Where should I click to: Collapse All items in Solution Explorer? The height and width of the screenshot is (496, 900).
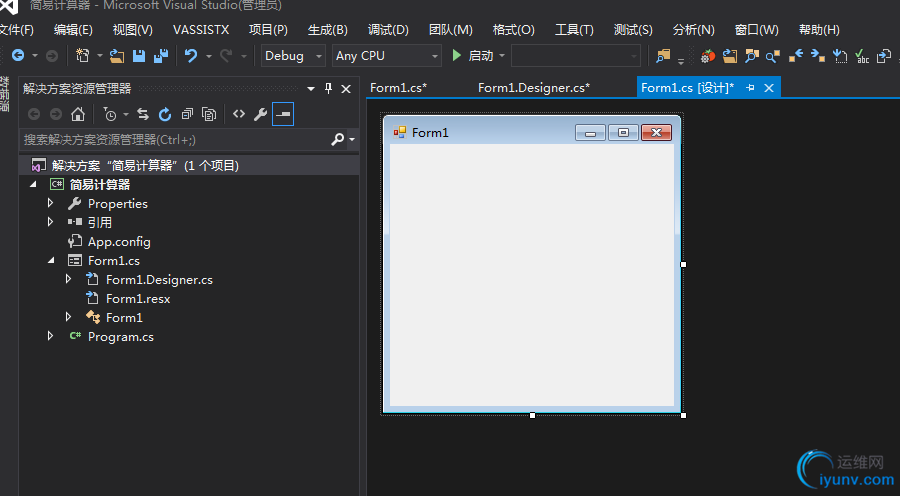[x=187, y=114]
